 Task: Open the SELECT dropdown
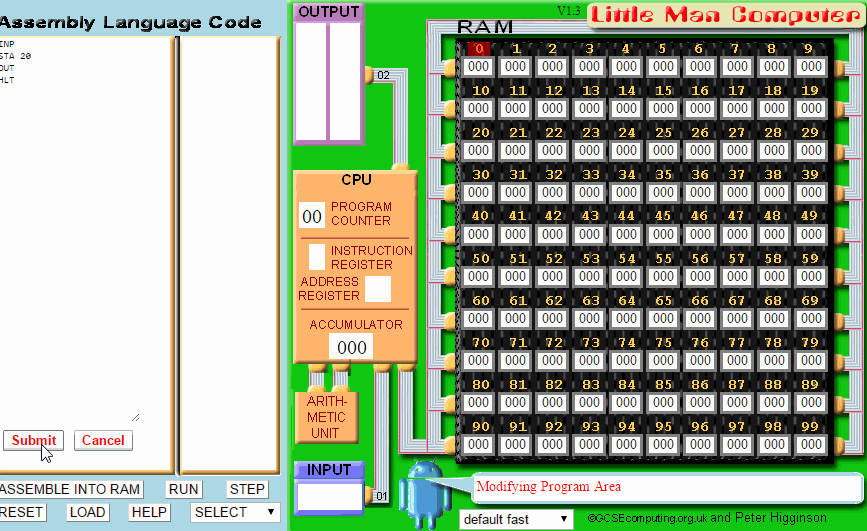pos(234,512)
